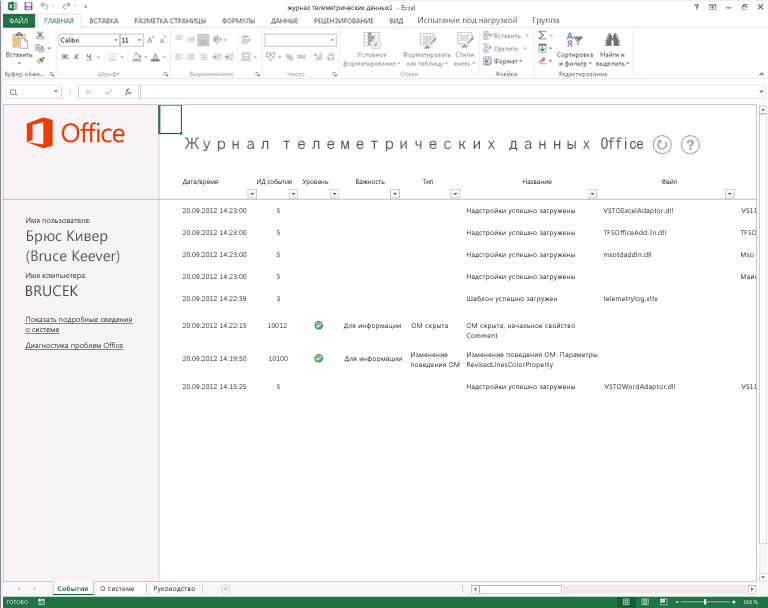Click the Clear eraser icon
This screenshot has height=608, width=768.
click(543, 61)
